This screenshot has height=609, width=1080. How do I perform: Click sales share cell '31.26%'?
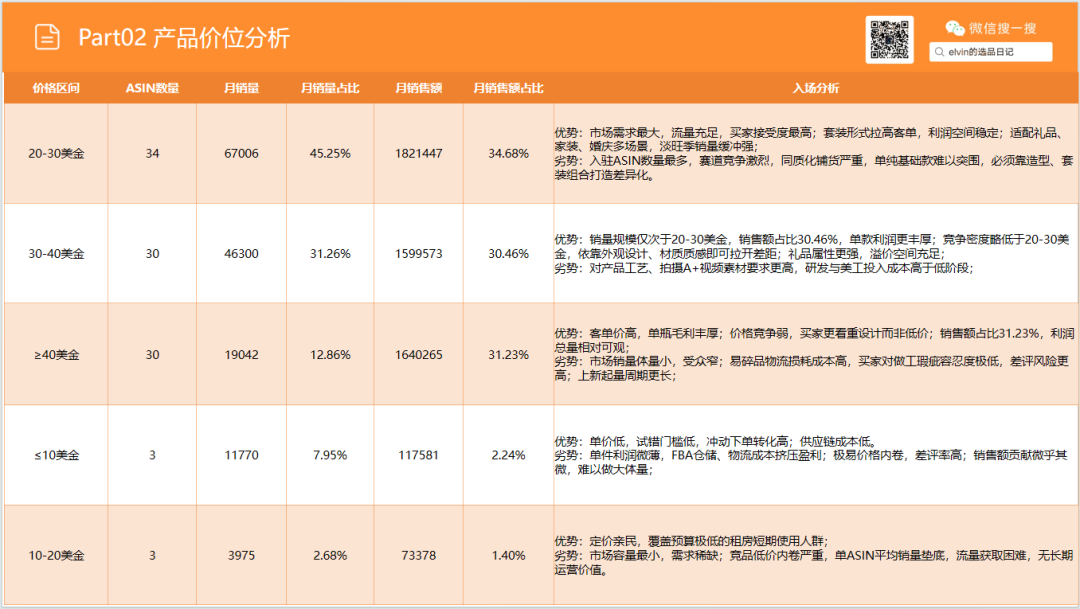click(330, 254)
